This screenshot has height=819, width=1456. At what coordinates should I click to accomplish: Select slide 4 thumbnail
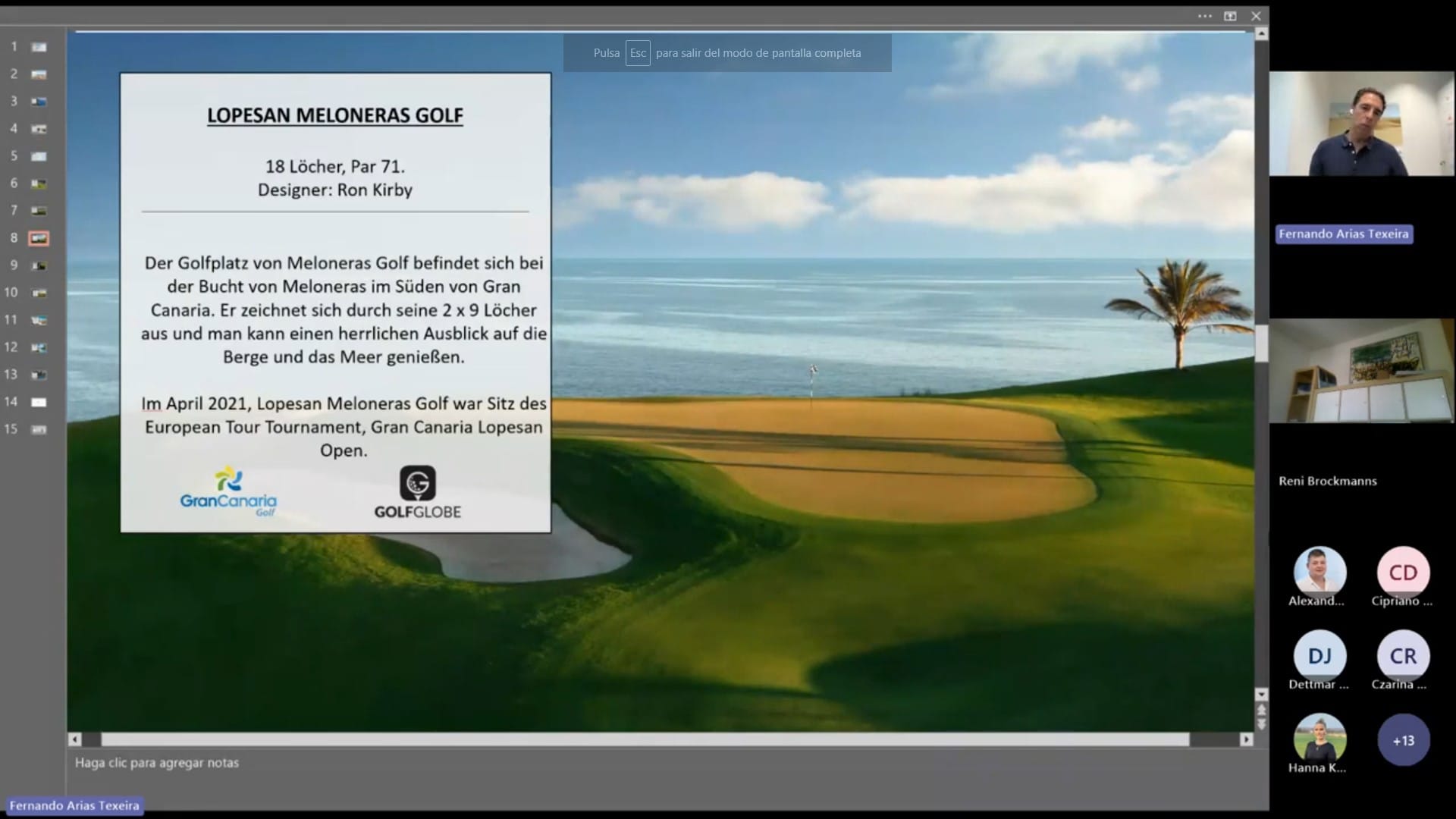tap(39, 129)
